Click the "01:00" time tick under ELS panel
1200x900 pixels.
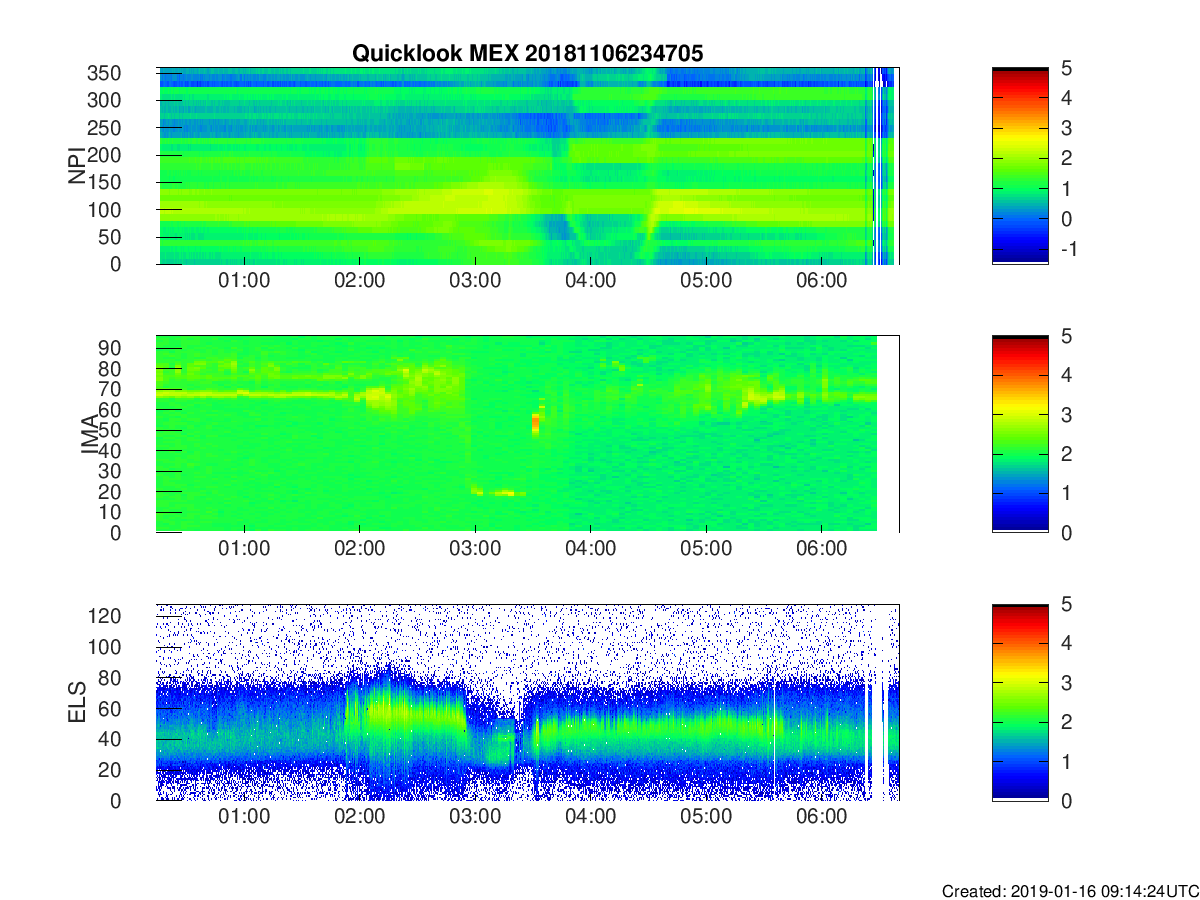[244, 817]
